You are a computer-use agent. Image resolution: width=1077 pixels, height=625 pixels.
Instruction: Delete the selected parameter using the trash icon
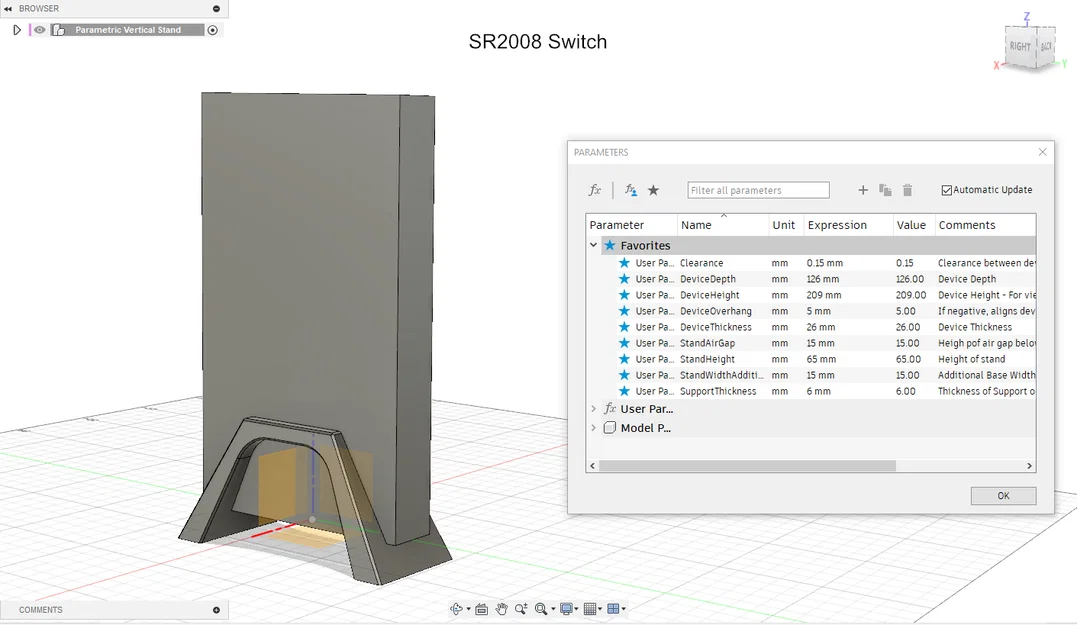(x=908, y=190)
